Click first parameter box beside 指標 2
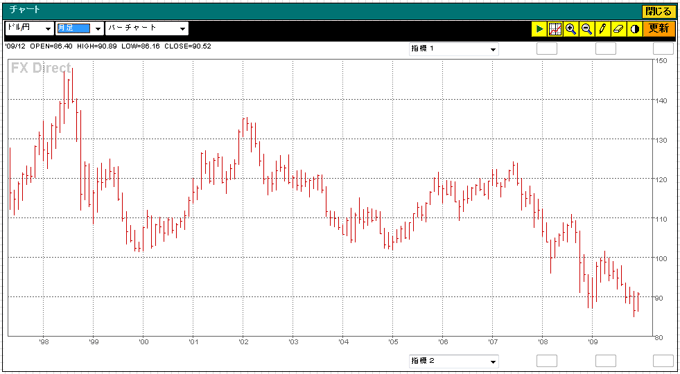680x374 pixels. [547, 361]
